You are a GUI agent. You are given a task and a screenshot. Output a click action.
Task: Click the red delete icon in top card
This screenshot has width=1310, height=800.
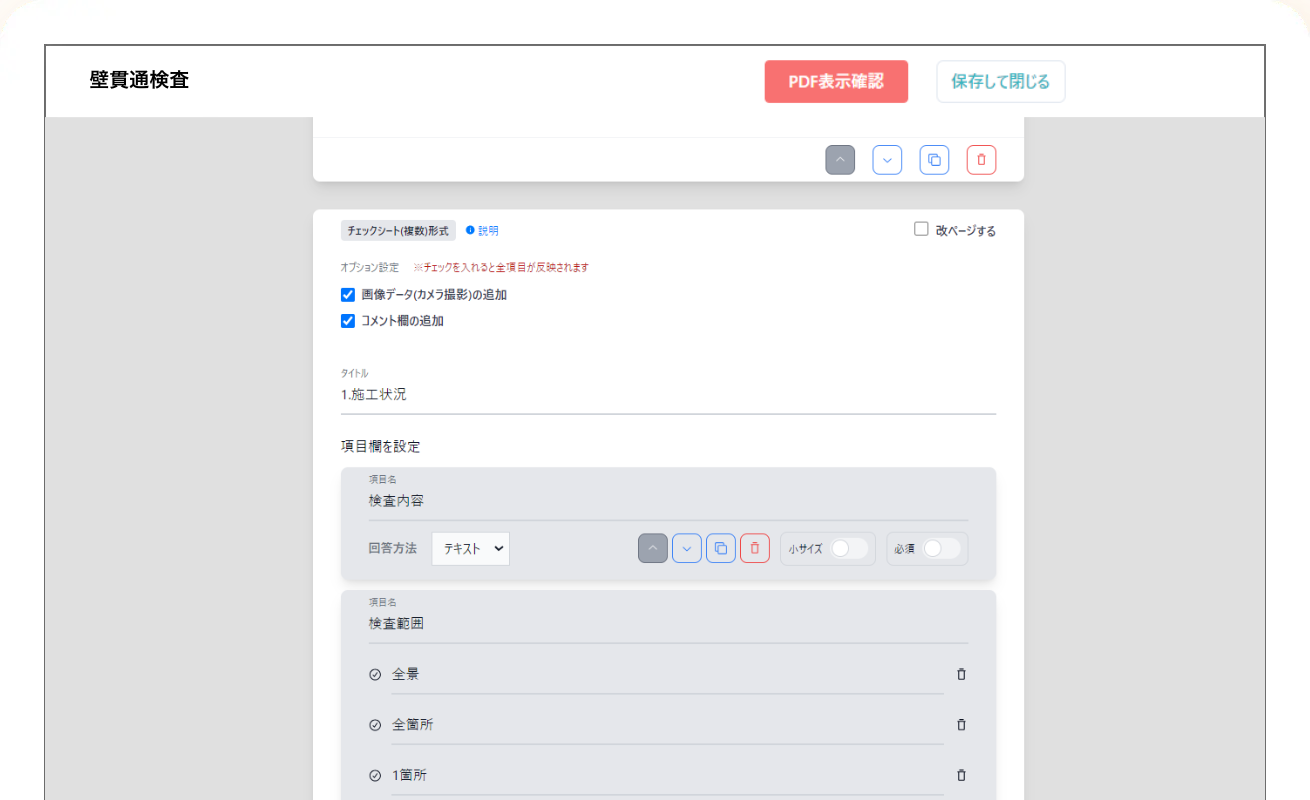point(981,160)
